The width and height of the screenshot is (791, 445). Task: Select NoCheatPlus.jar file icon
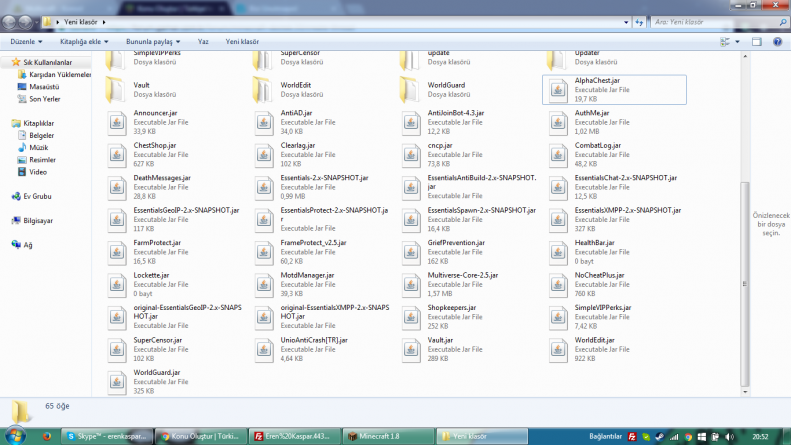[558, 285]
